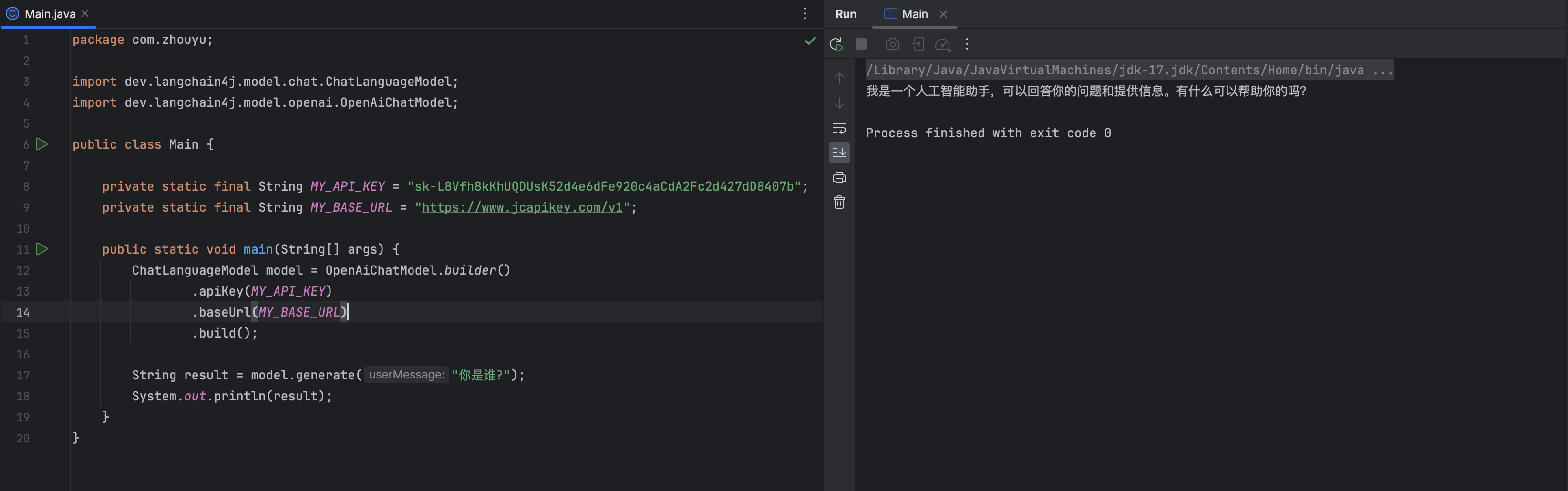This screenshot has height=491, width=1568.
Task: Click the userMessage: parameter hint
Action: [407, 375]
